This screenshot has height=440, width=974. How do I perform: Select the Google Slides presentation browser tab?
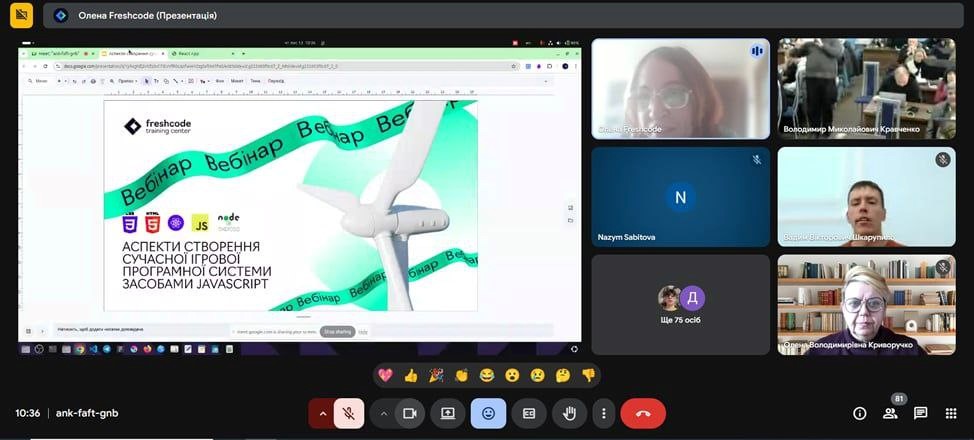[x=134, y=53]
